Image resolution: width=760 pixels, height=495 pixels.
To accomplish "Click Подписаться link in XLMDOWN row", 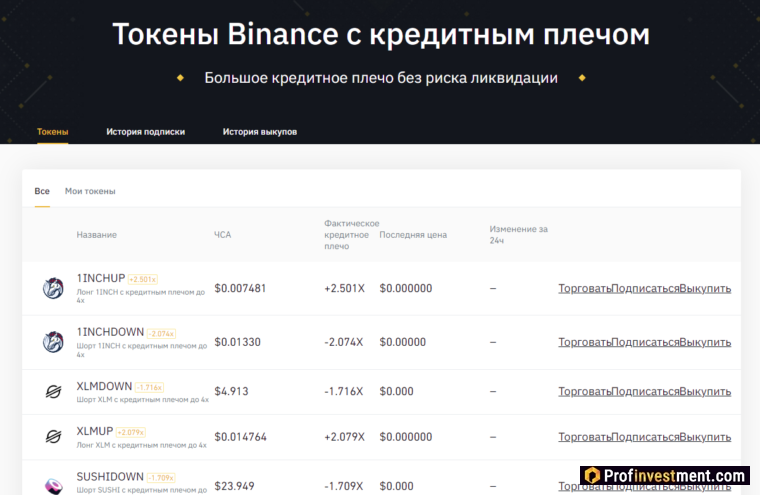I will 645,391.
